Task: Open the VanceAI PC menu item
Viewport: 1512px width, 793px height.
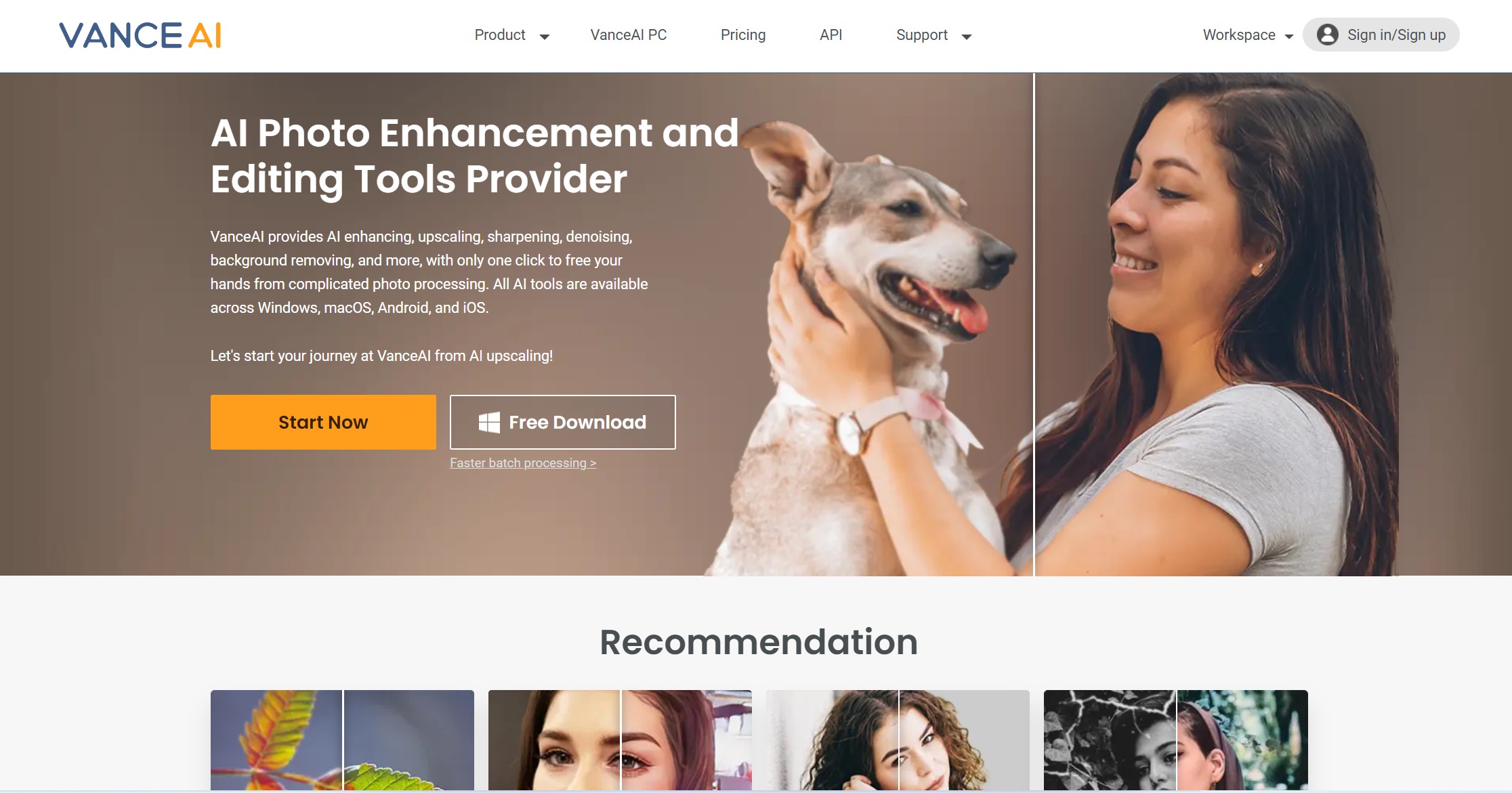Action: click(629, 35)
